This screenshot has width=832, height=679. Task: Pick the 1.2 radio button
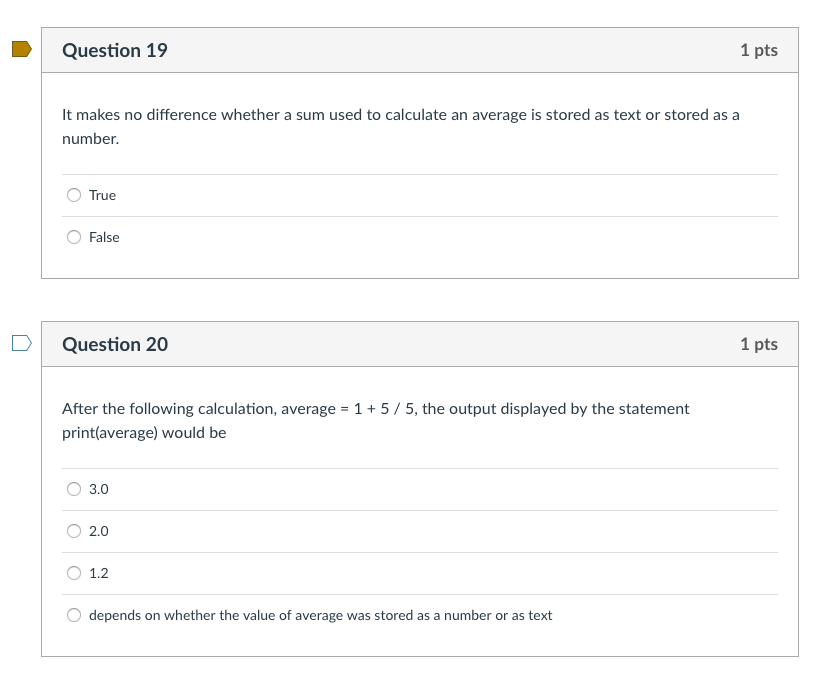[74, 573]
